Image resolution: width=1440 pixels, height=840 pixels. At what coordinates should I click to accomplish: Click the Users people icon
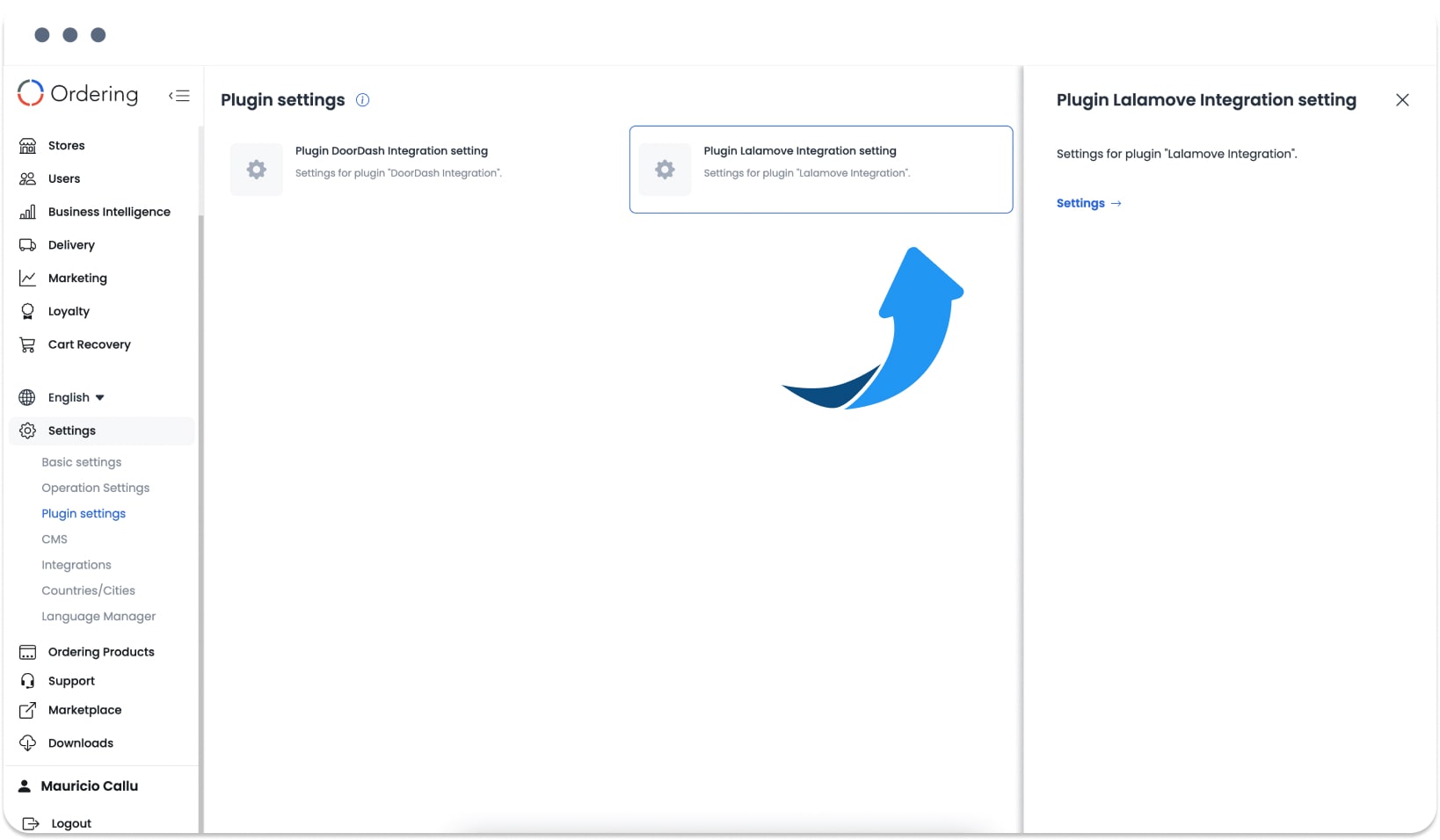[x=28, y=178]
